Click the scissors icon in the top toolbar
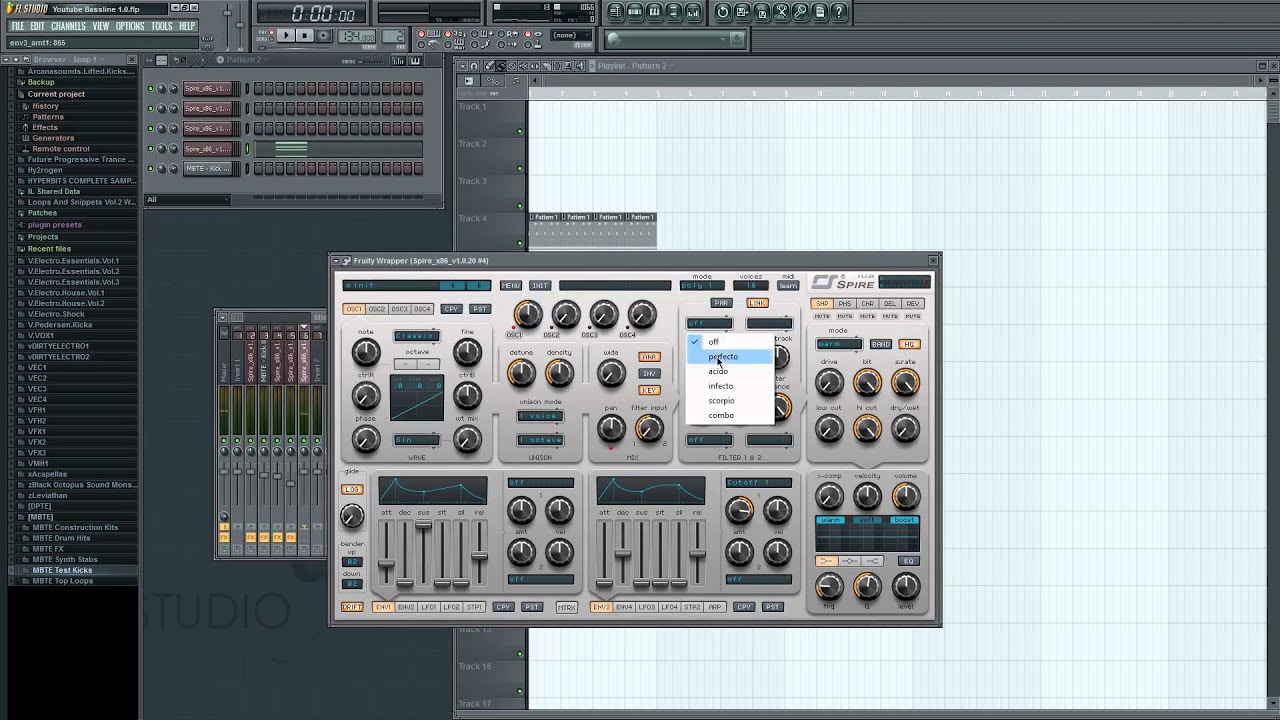 781,12
